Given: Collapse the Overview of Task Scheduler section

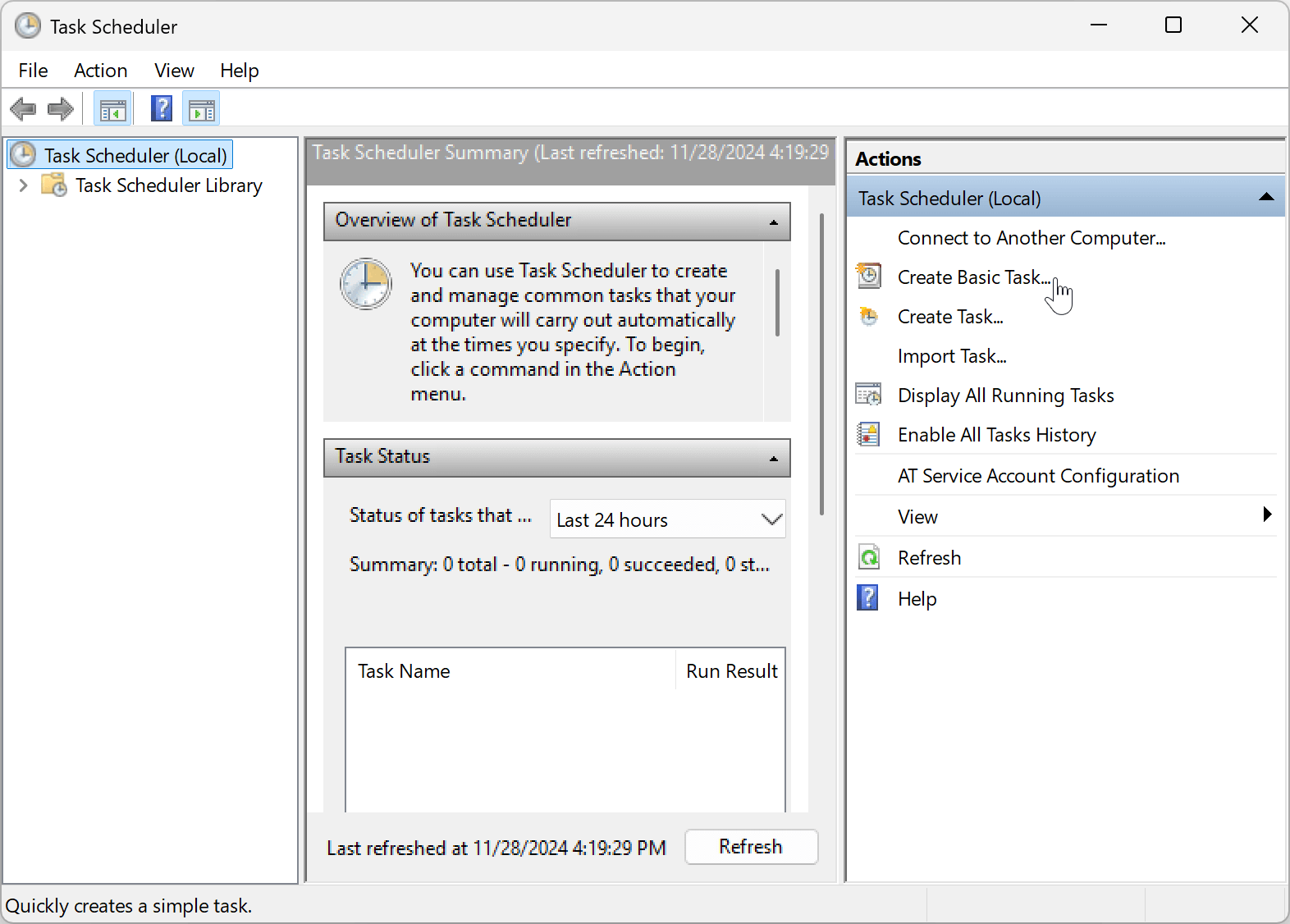Looking at the screenshot, I should (x=773, y=222).
